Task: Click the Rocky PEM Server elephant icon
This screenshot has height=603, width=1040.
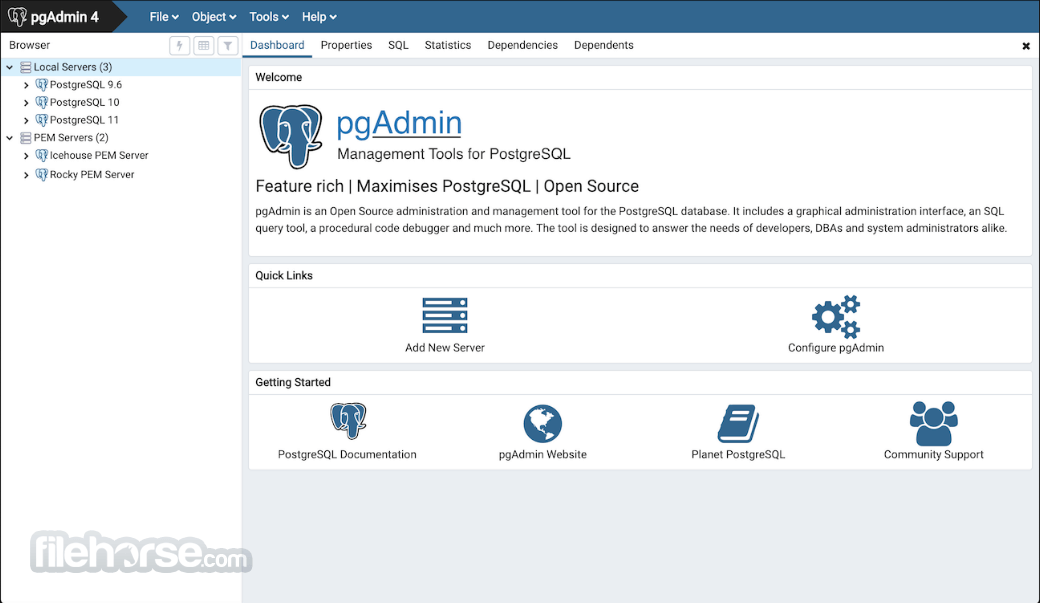Action: 42,174
